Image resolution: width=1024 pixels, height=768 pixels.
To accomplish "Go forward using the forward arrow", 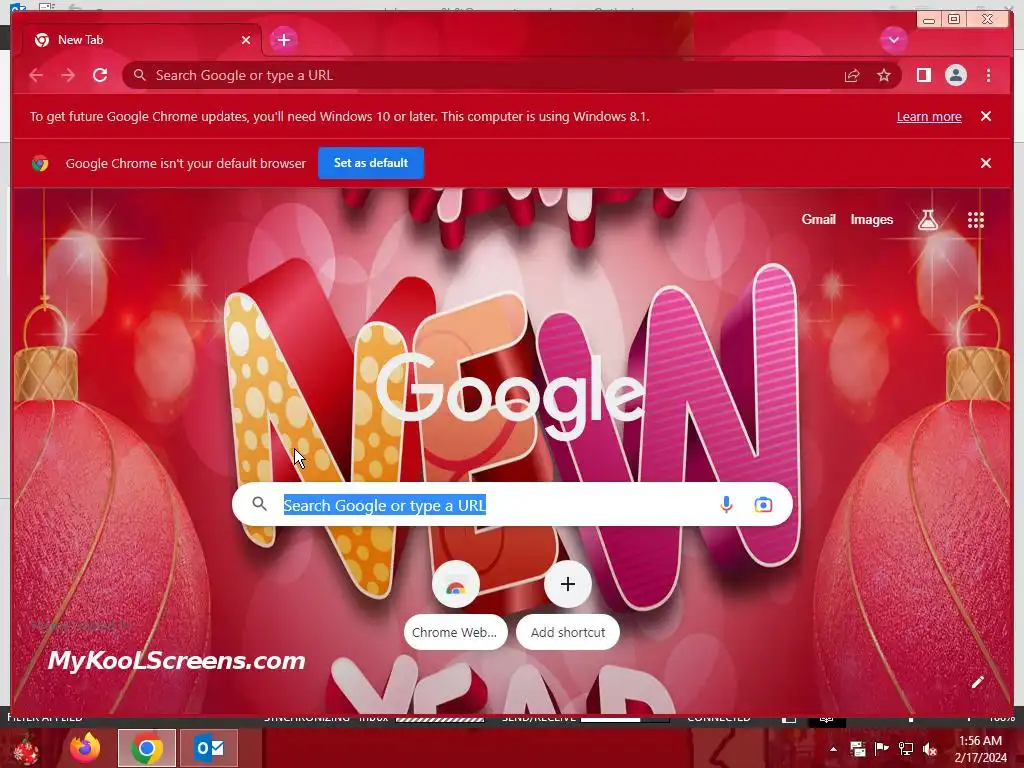I will pyautogui.click(x=68, y=75).
